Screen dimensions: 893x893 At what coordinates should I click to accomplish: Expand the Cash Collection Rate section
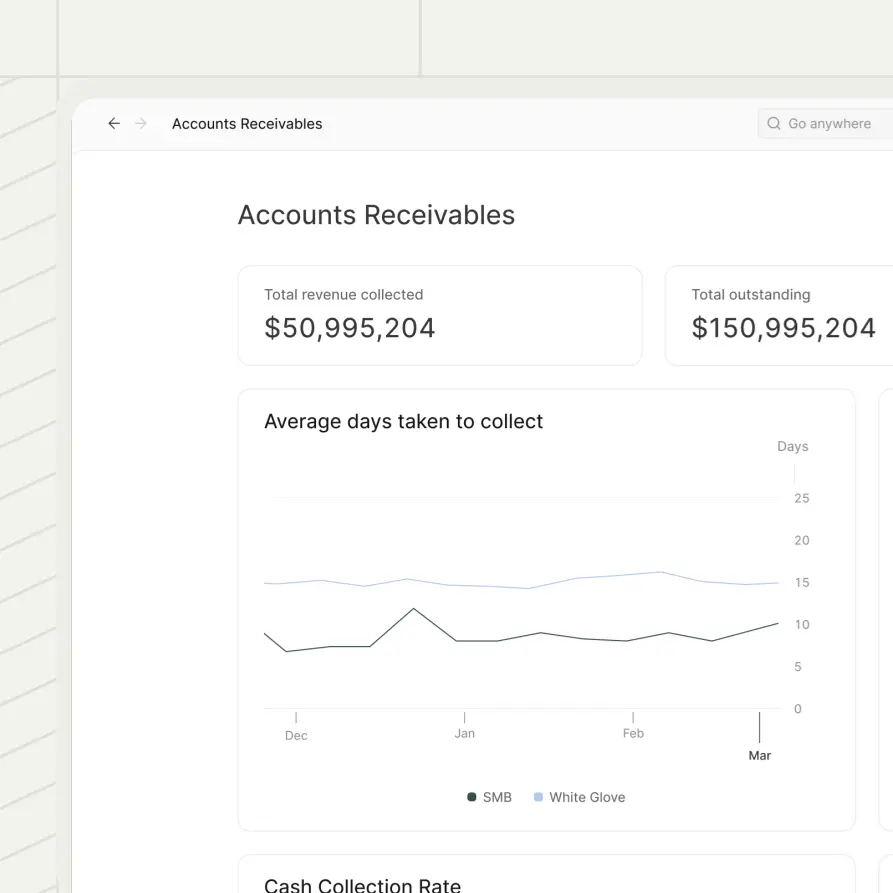coord(362,884)
